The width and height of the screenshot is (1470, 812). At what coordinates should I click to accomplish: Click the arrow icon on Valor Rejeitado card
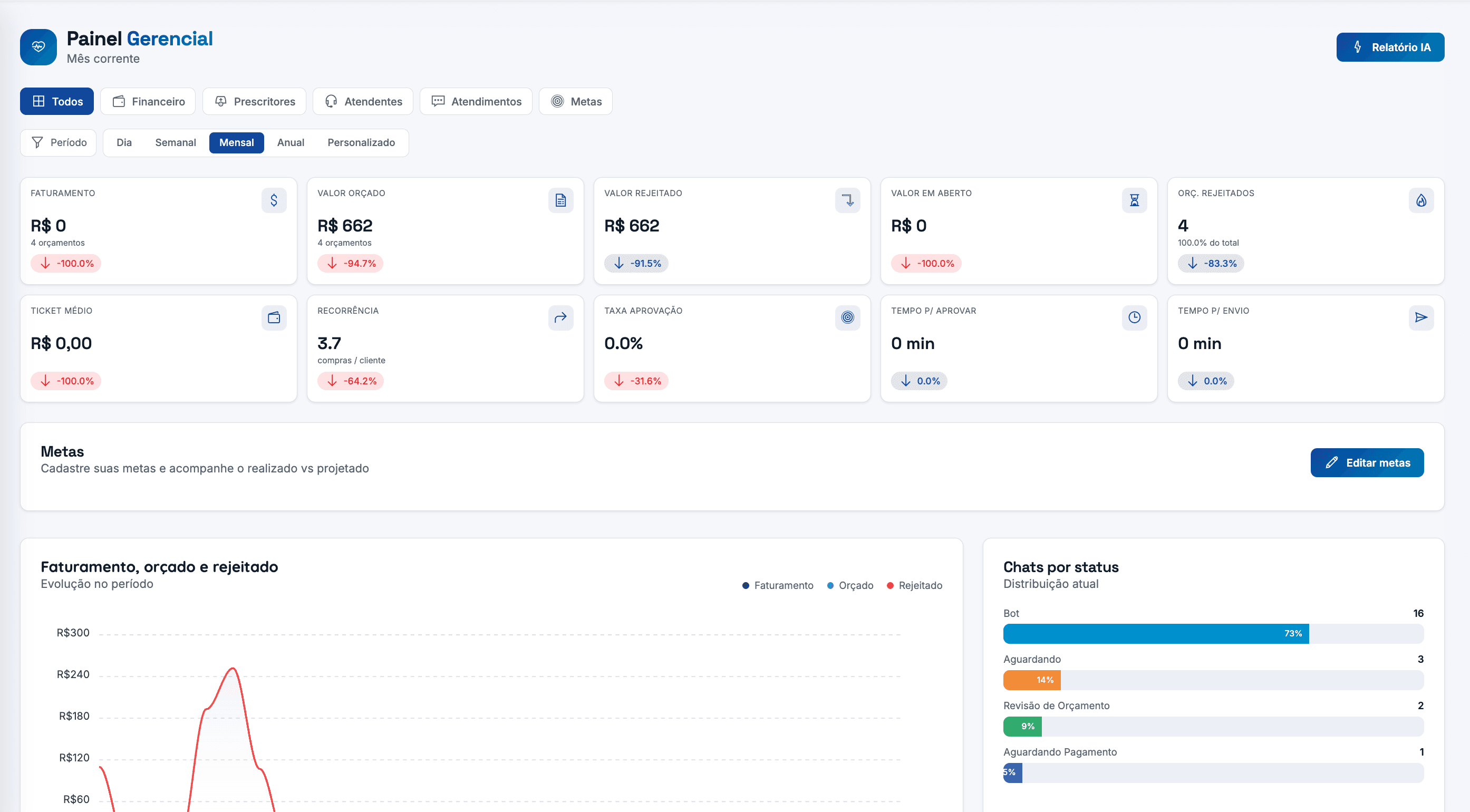point(847,200)
